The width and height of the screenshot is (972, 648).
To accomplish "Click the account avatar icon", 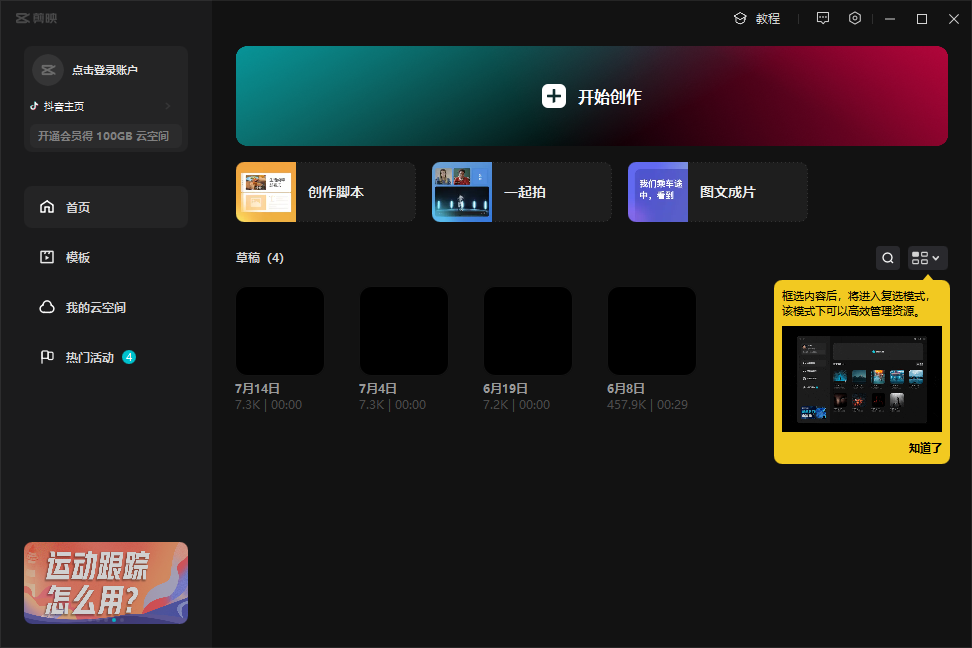I will (x=48, y=70).
